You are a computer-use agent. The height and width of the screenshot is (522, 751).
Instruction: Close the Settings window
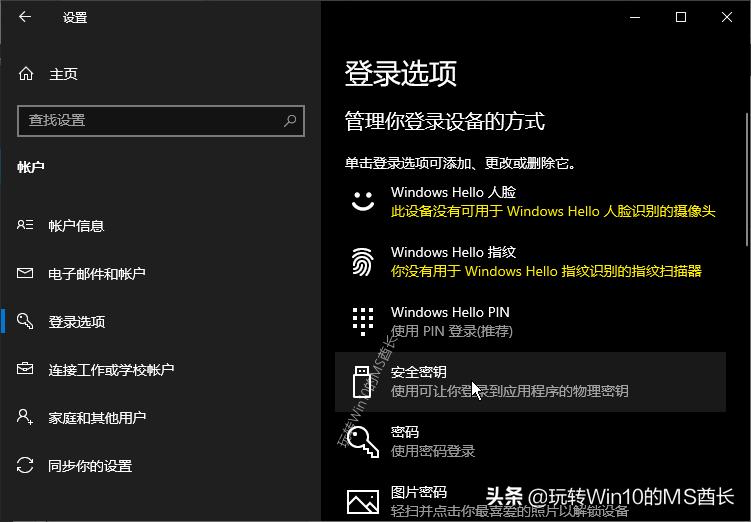tap(727, 17)
